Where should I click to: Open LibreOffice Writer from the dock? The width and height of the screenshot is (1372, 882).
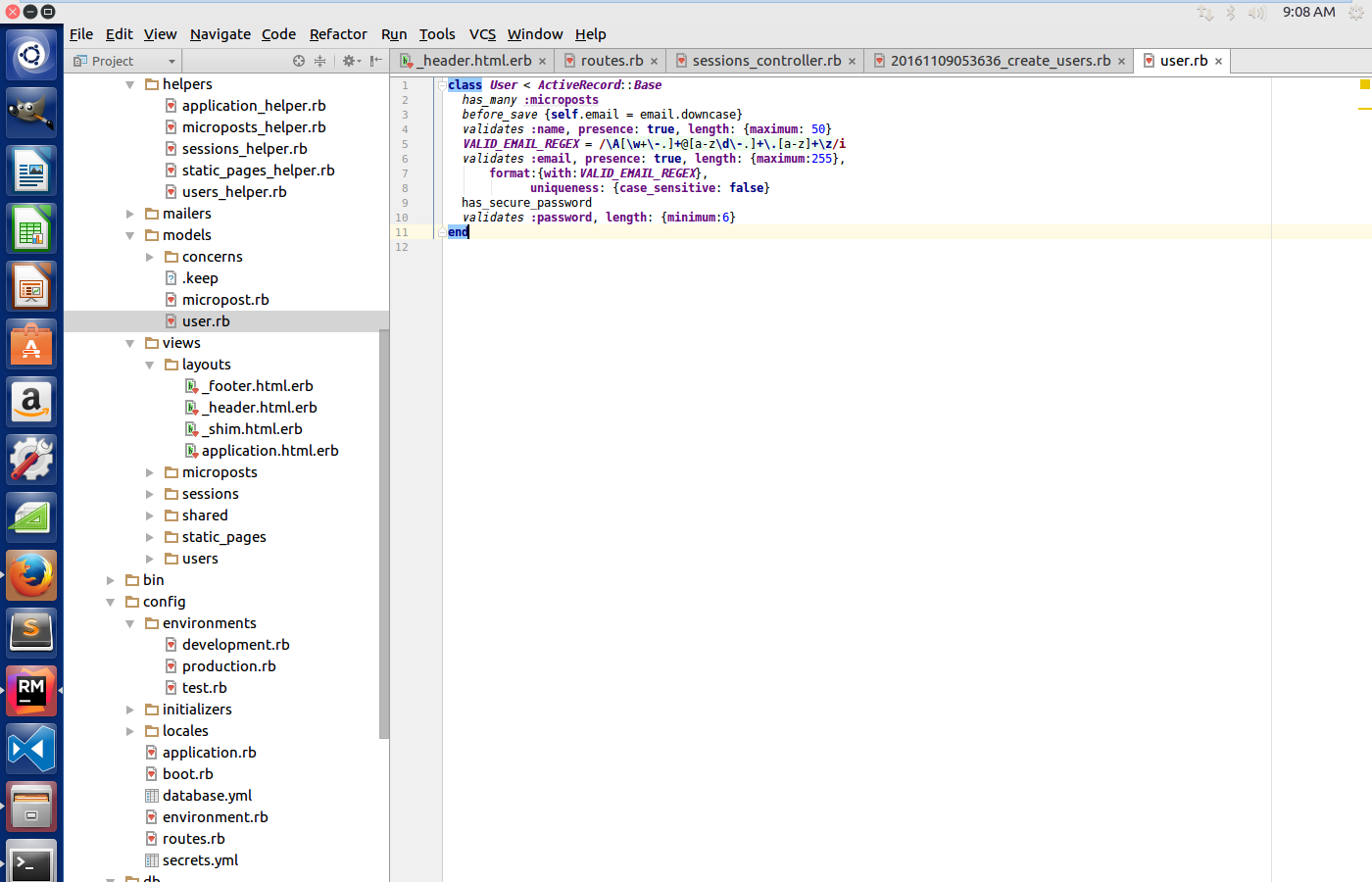click(x=31, y=171)
